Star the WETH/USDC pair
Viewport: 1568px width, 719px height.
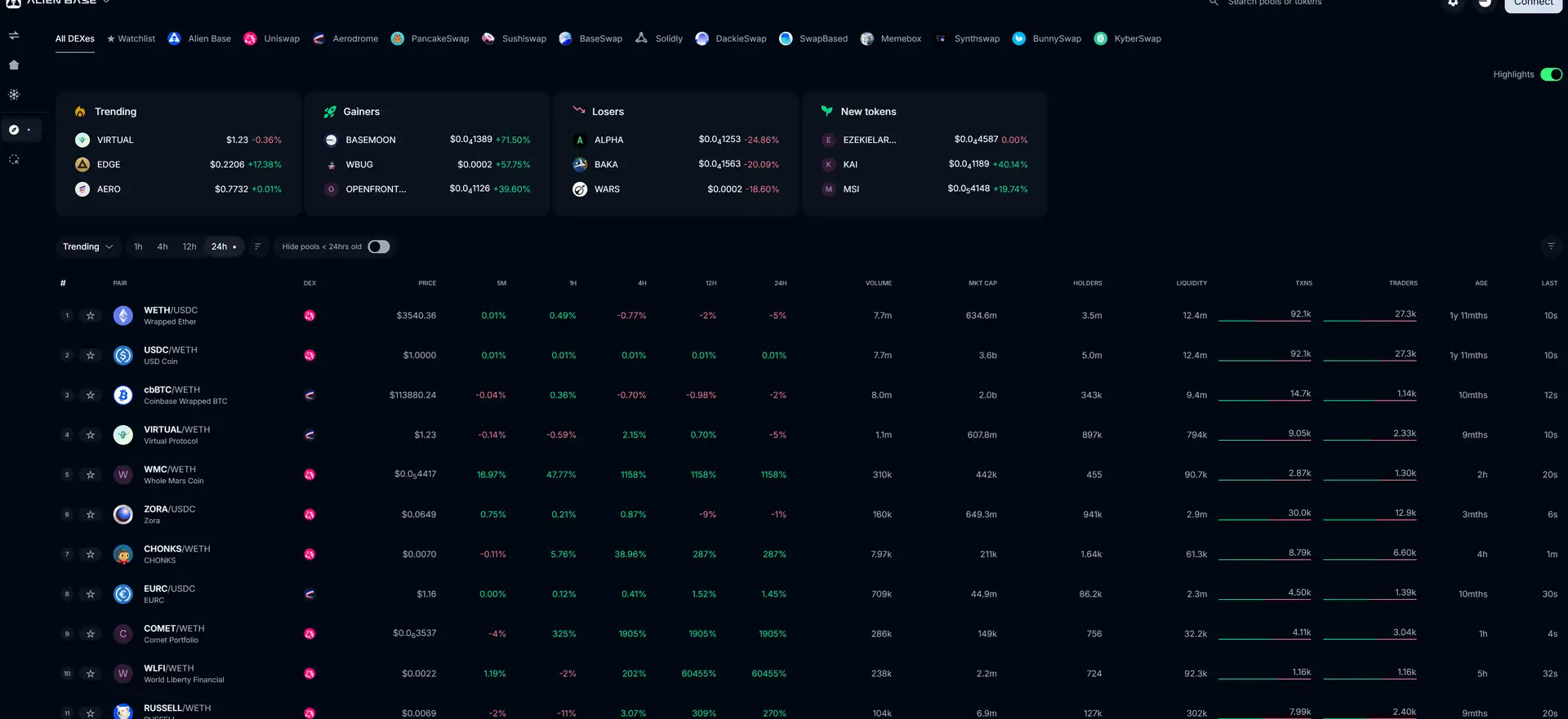pos(91,316)
